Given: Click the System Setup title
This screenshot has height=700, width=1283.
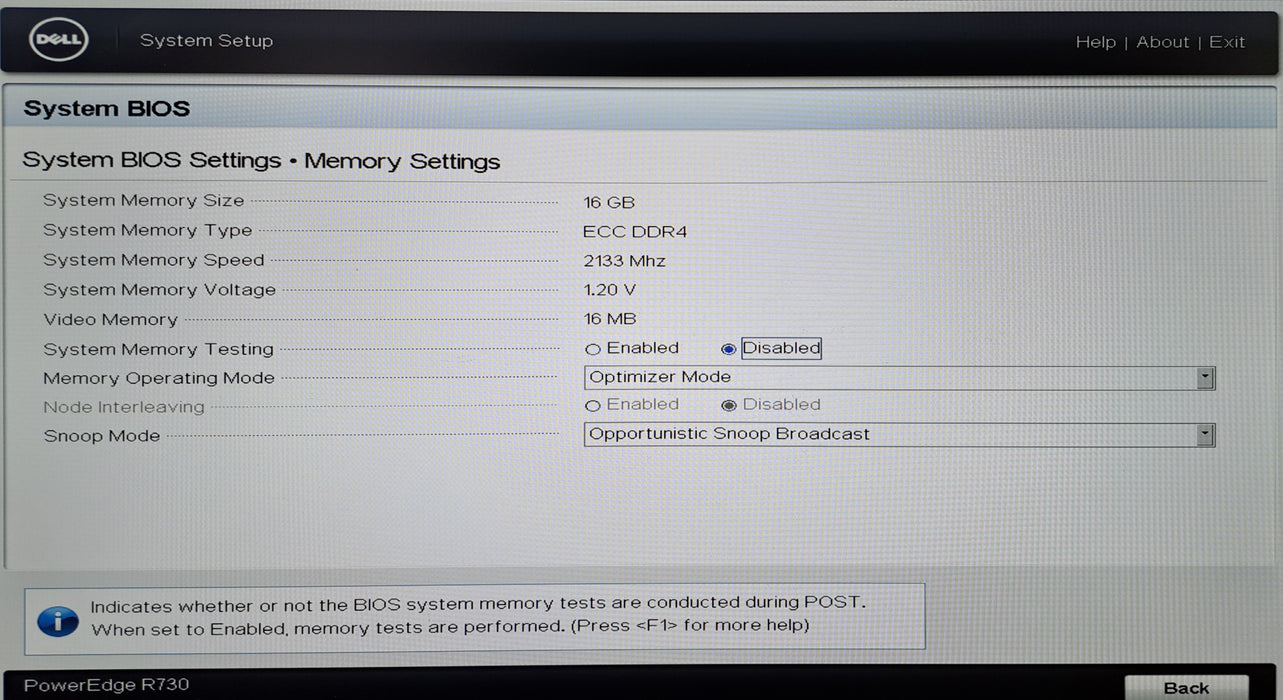Looking at the screenshot, I should pos(206,41).
